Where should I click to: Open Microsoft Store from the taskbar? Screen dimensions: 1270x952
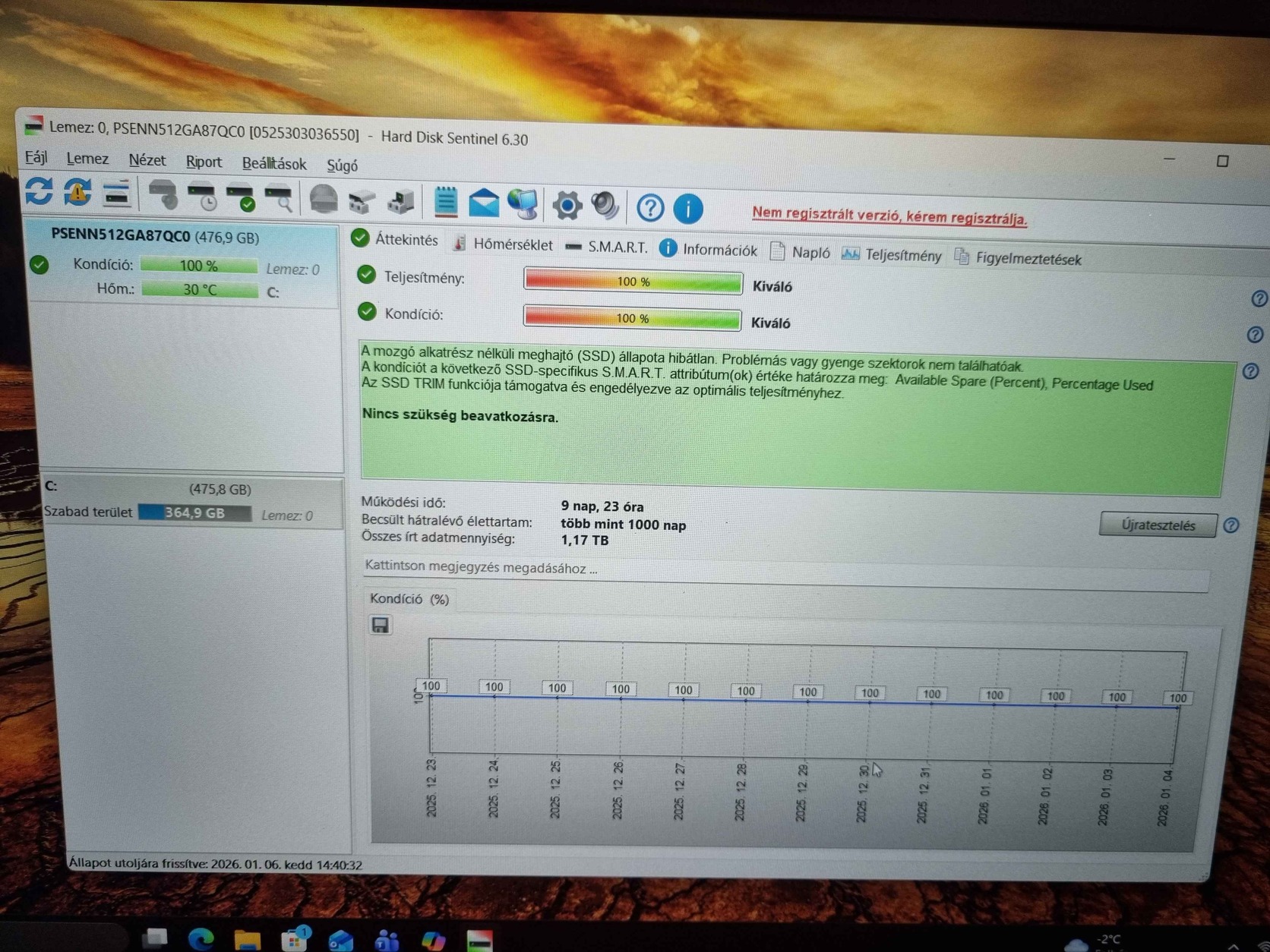pyautogui.click(x=294, y=940)
